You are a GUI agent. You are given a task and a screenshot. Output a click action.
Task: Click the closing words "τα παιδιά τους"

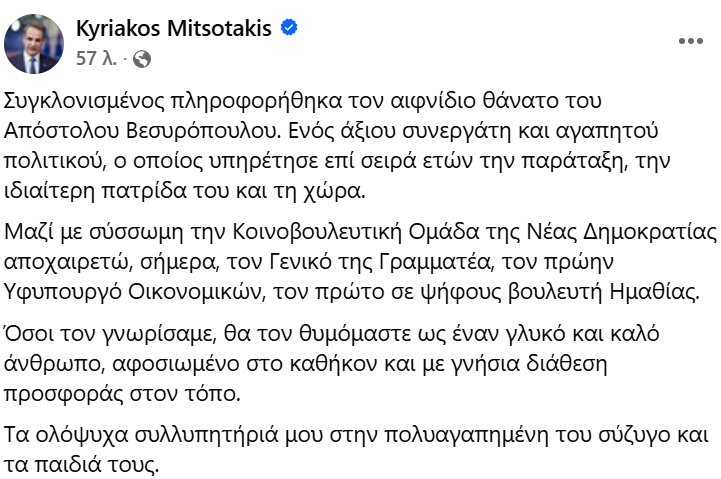[x=81, y=465]
